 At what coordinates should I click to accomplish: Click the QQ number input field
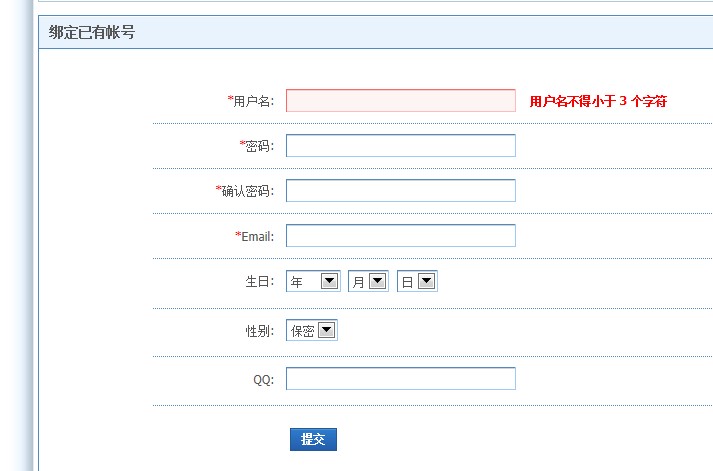(x=400, y=379)
